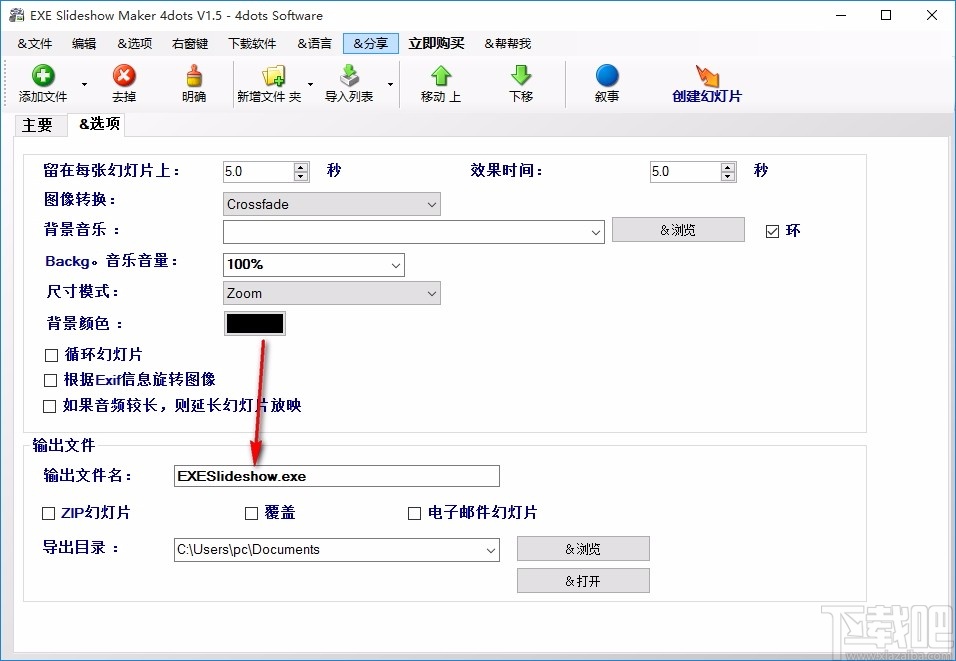
Task: Open the 新增文件夹 add folder icon
Action: pyautogui.click(x=272, y=82)
